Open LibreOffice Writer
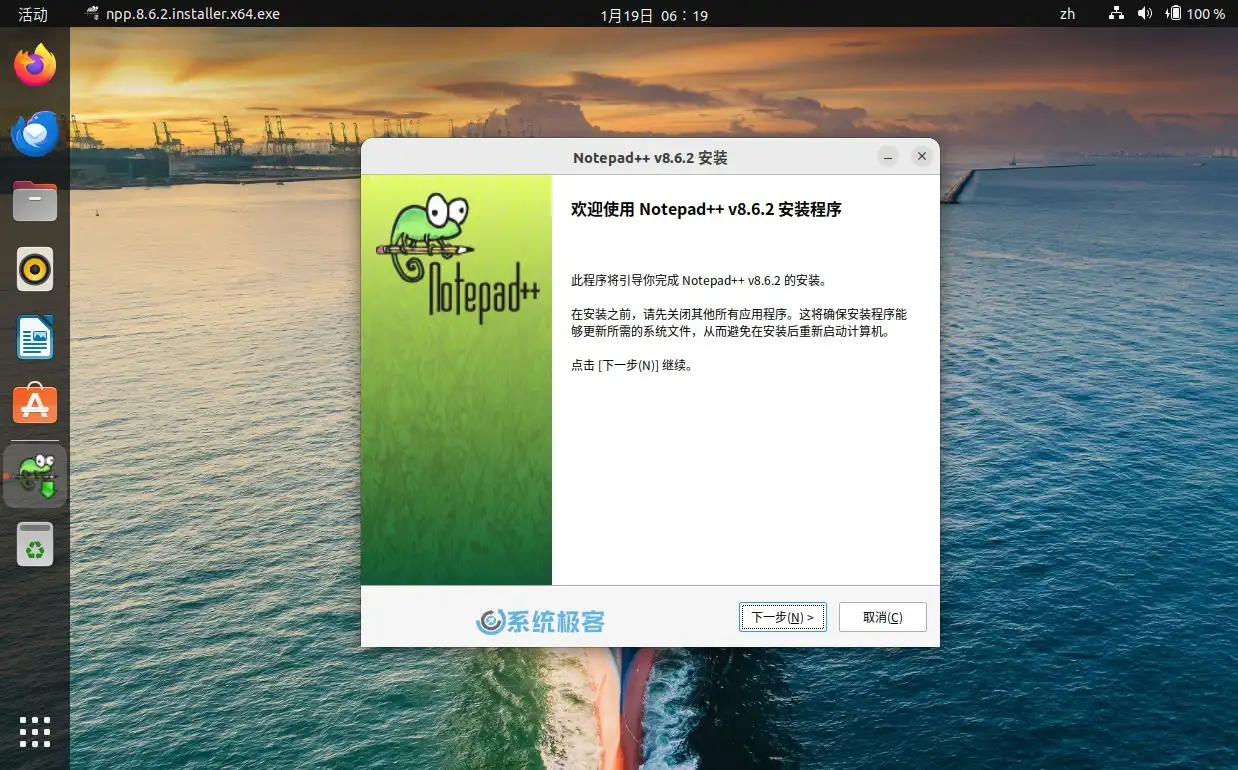The width and height of the screenshot is (1238, 770). tap(35, 337)
